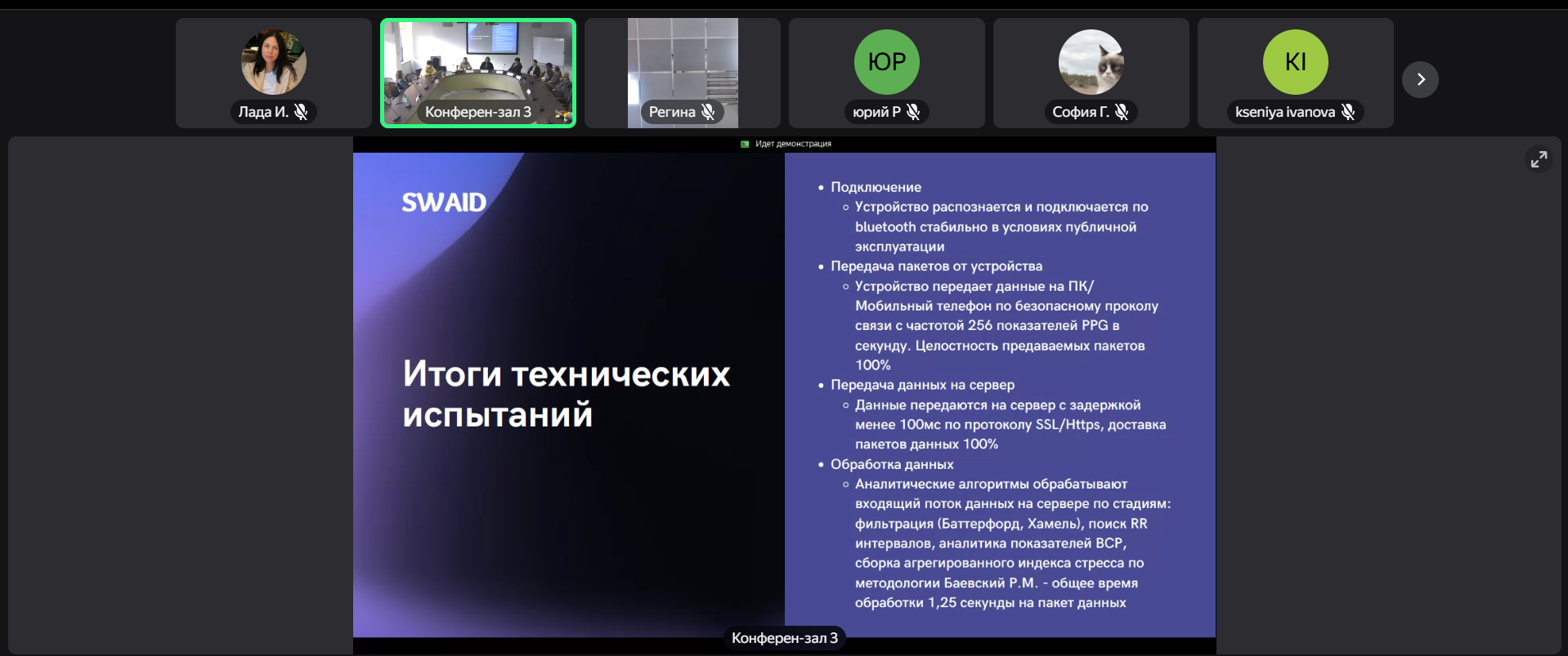Click the green screen-share indicator icon at top

(x=745, y=144)
